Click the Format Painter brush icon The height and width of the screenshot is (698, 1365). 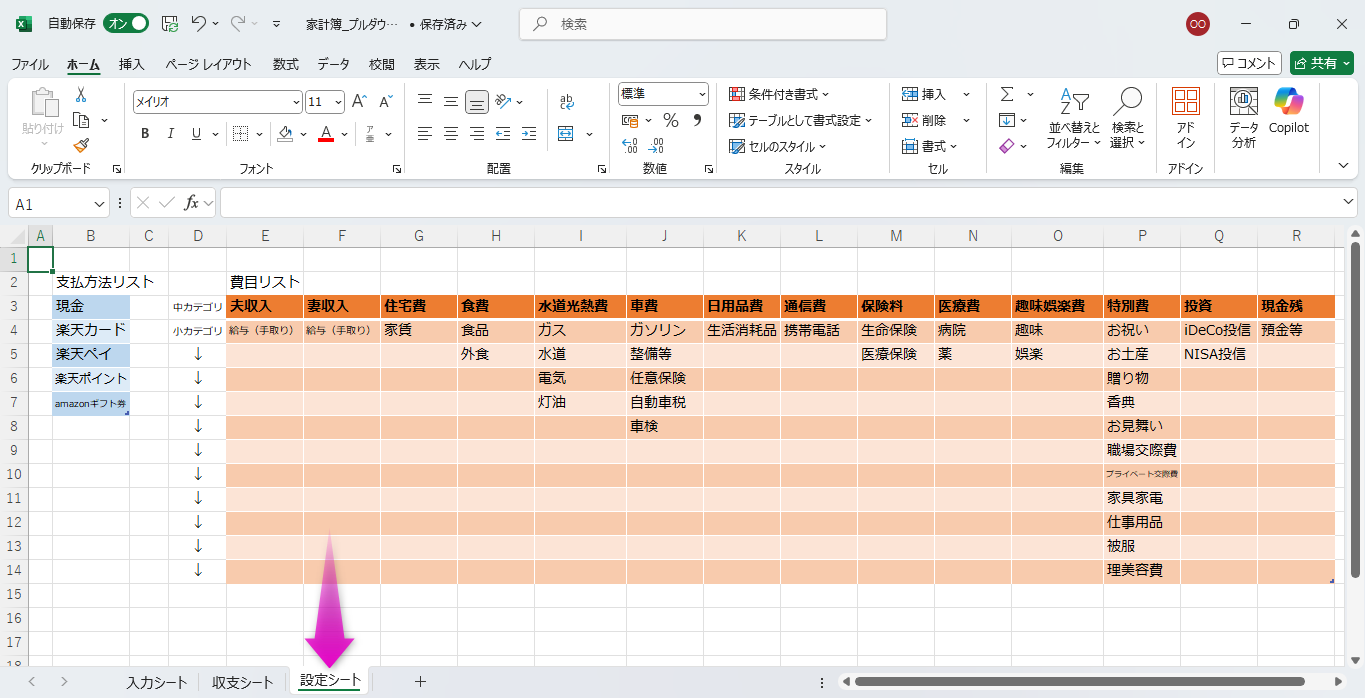(81, 146)
